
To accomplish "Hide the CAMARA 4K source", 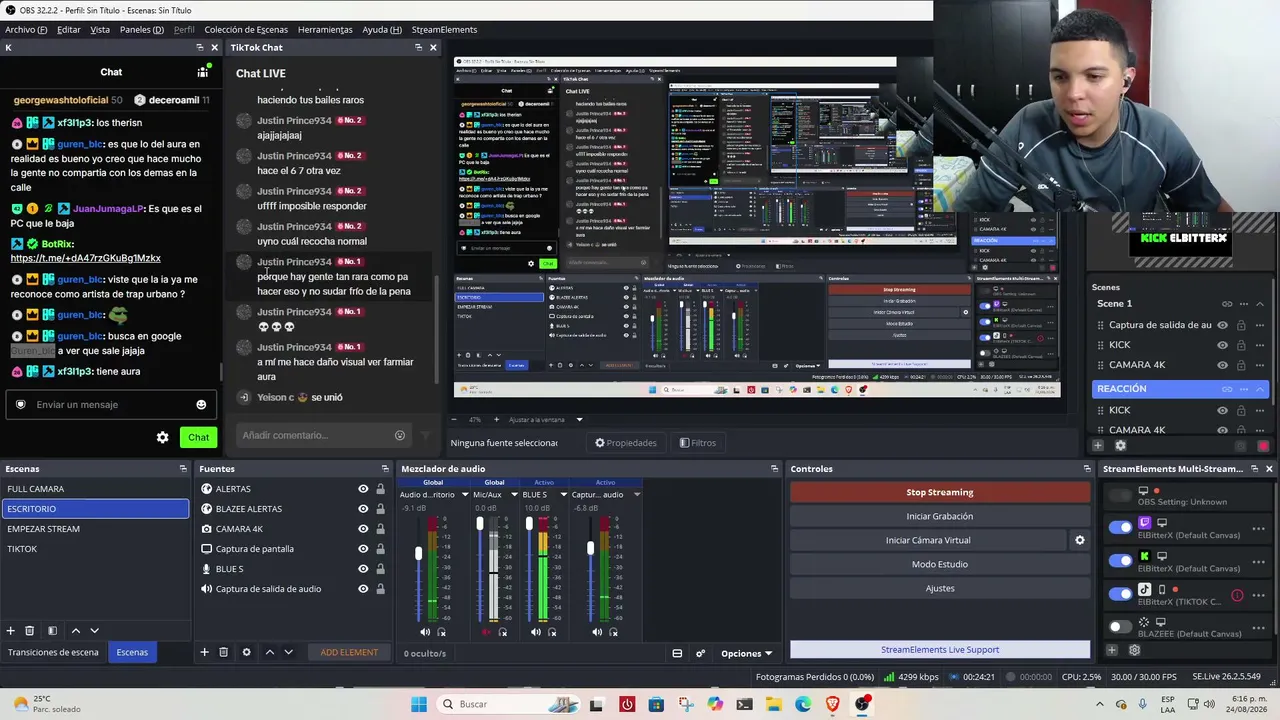I will (363, 529).
